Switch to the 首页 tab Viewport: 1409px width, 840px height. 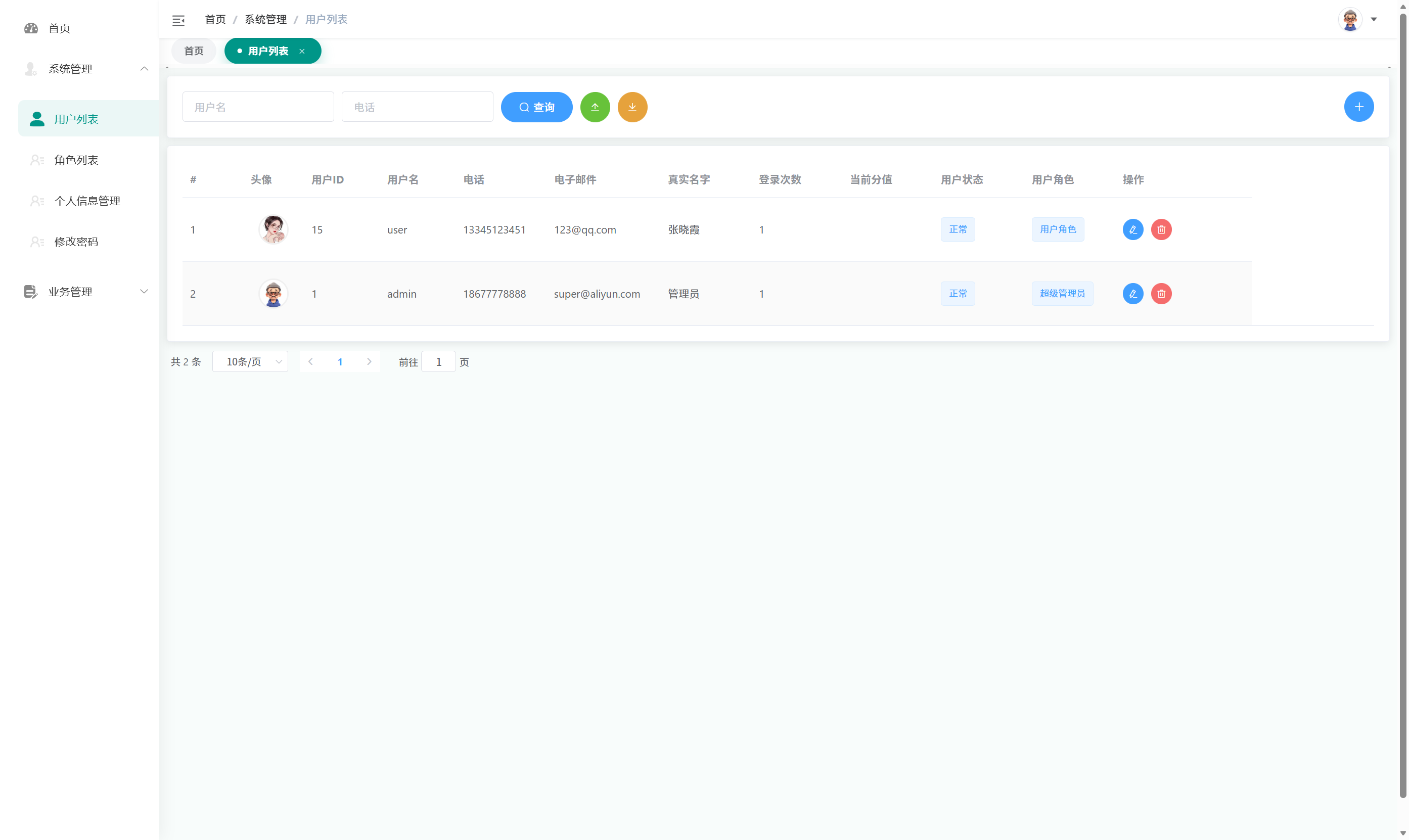(193, 51)
